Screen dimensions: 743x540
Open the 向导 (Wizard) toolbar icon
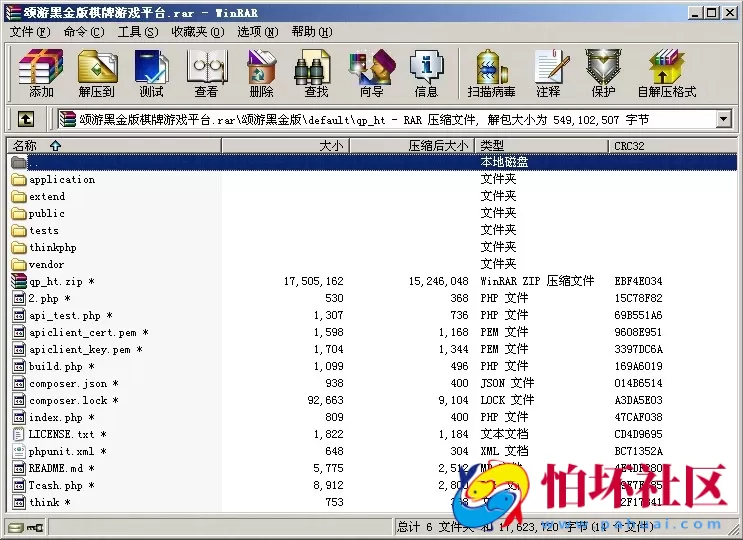tap(372, 72)
